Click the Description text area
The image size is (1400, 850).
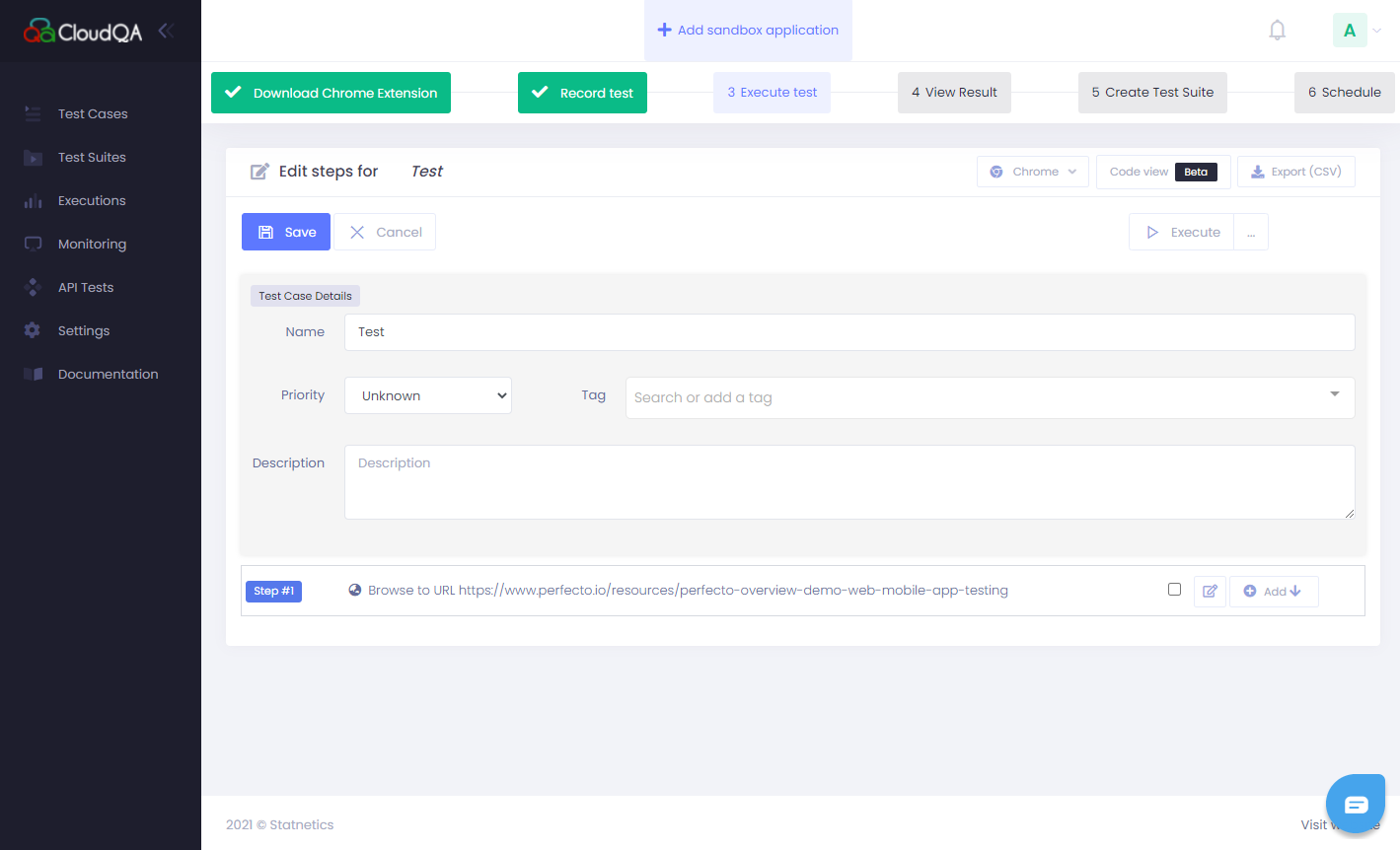pyautogui.click(x=849, y=482)
